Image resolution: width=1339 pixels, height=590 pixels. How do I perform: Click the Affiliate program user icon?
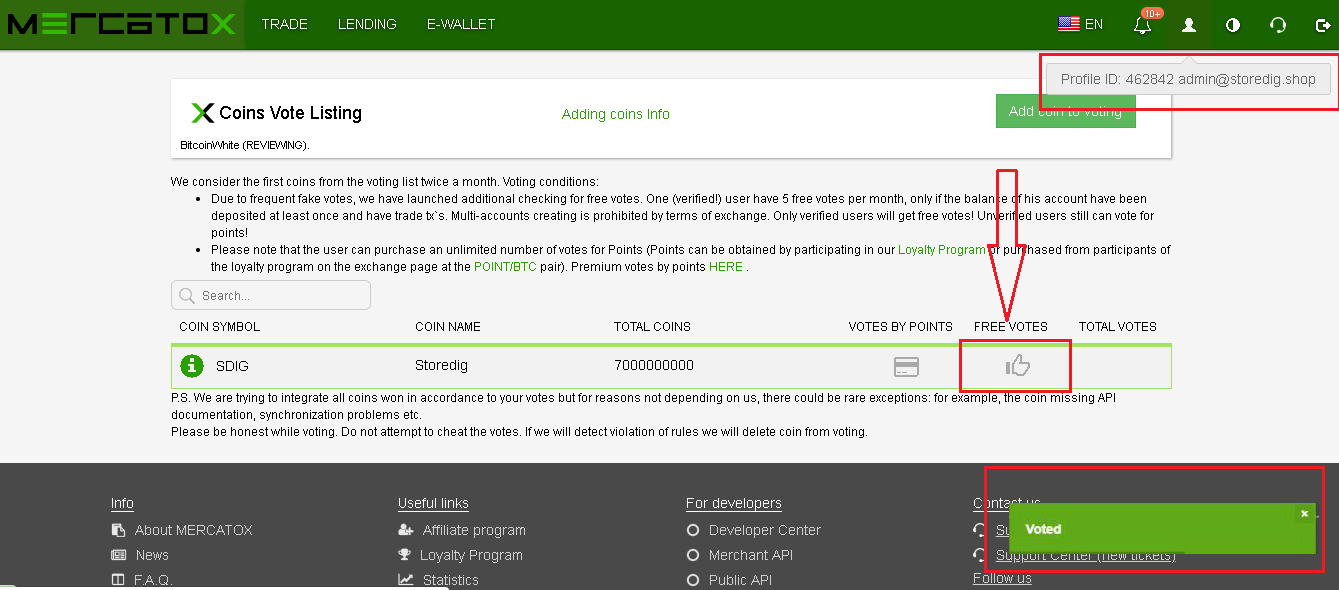[x=405, y=530]
